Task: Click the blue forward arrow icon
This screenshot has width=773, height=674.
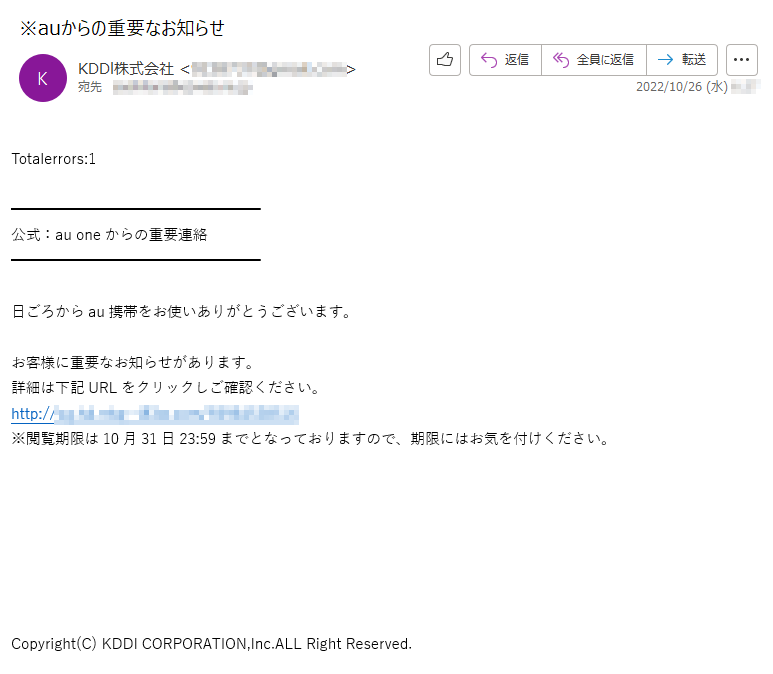Action: pyautogui.click(x=666, y=60)
